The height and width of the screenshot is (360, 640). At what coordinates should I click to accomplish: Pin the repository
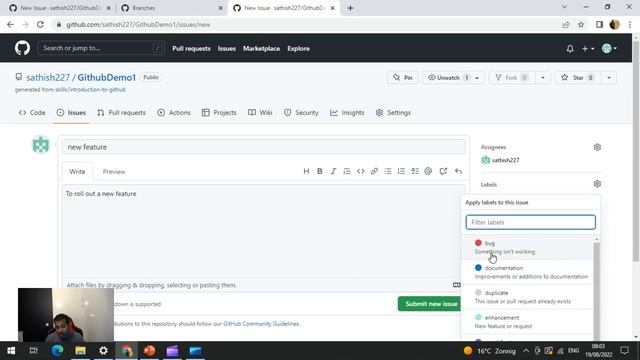(402, 78)
